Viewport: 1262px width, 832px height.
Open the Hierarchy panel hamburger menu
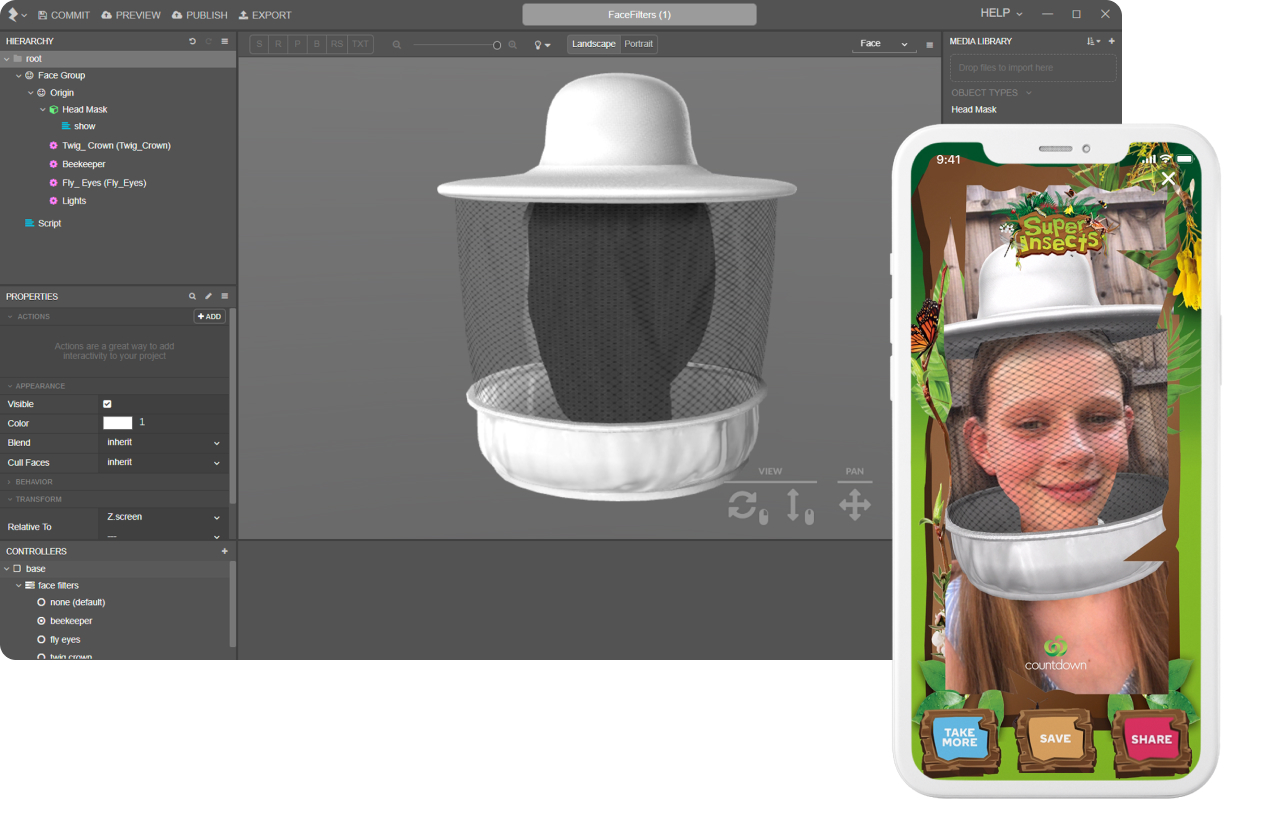225,41
